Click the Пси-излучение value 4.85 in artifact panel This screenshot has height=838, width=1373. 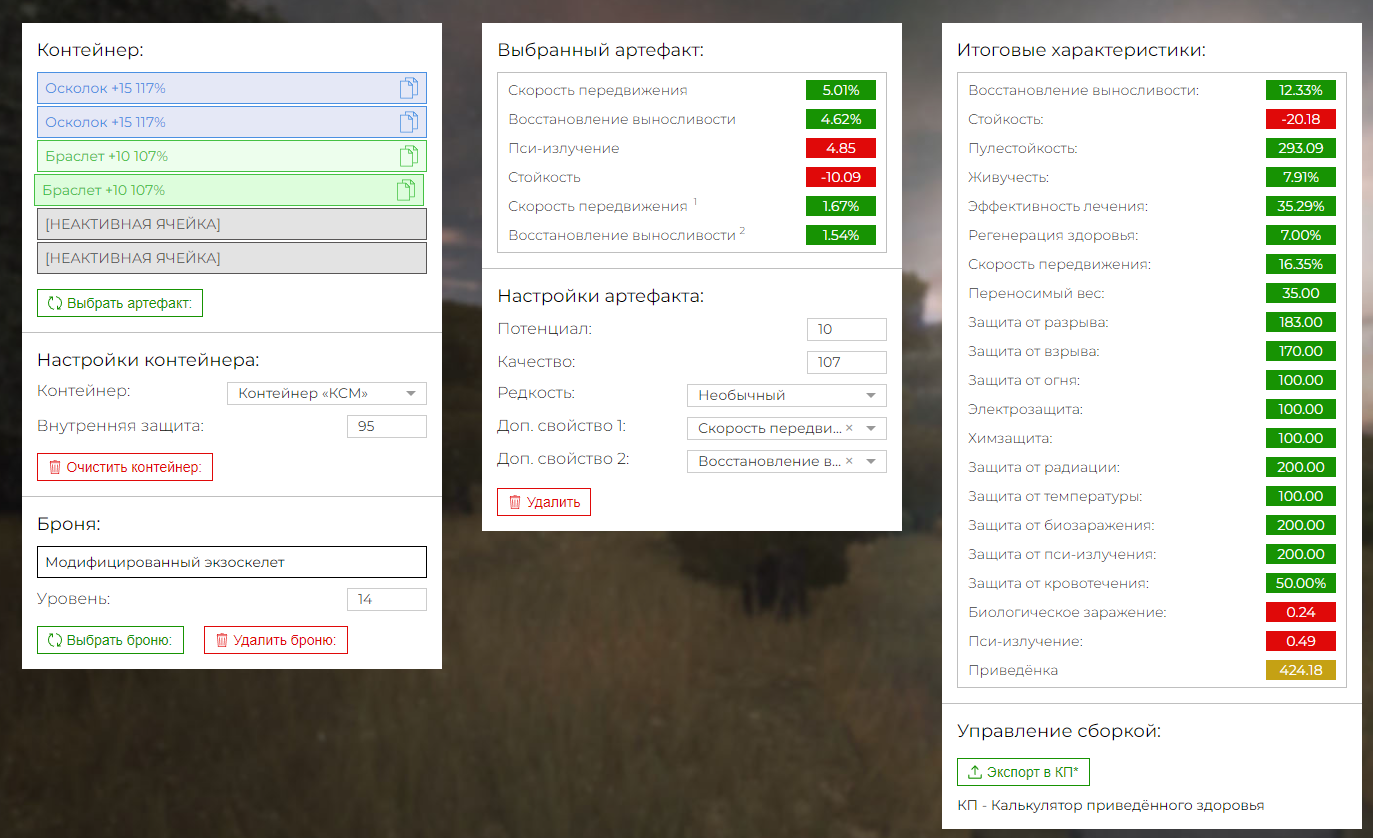point(841,148)
